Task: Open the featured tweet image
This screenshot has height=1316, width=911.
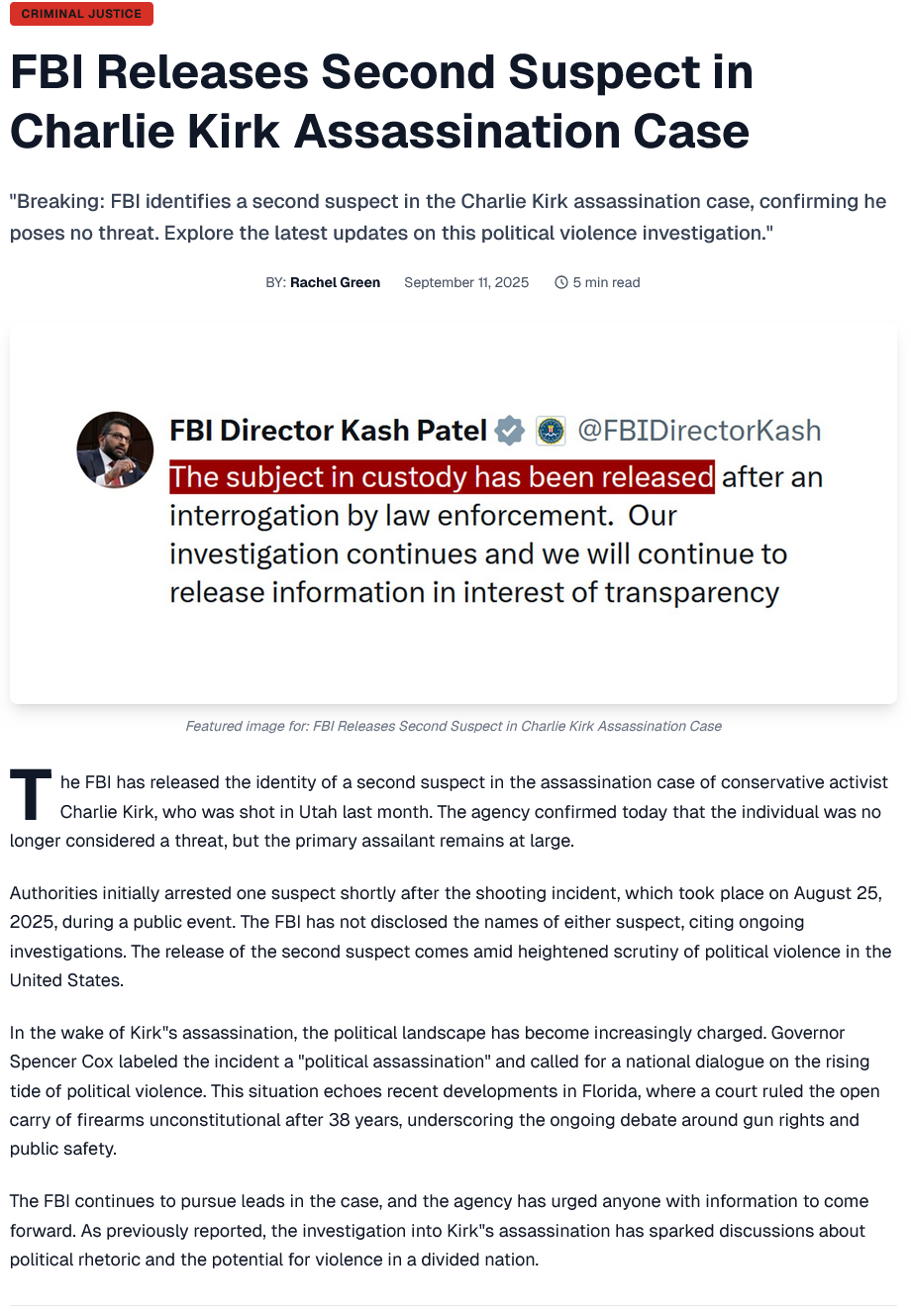Action: click(x=454, y=513)
